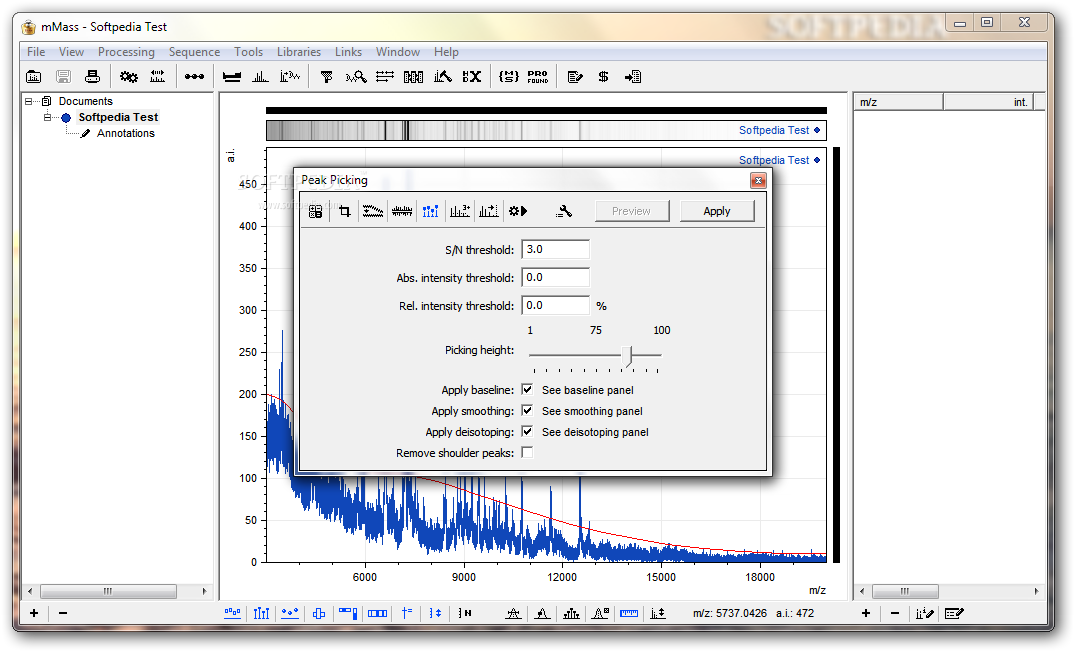1075x652 pixels.
Task: Click the Apply button in Peak Picking
Action: tap(717, 211)
